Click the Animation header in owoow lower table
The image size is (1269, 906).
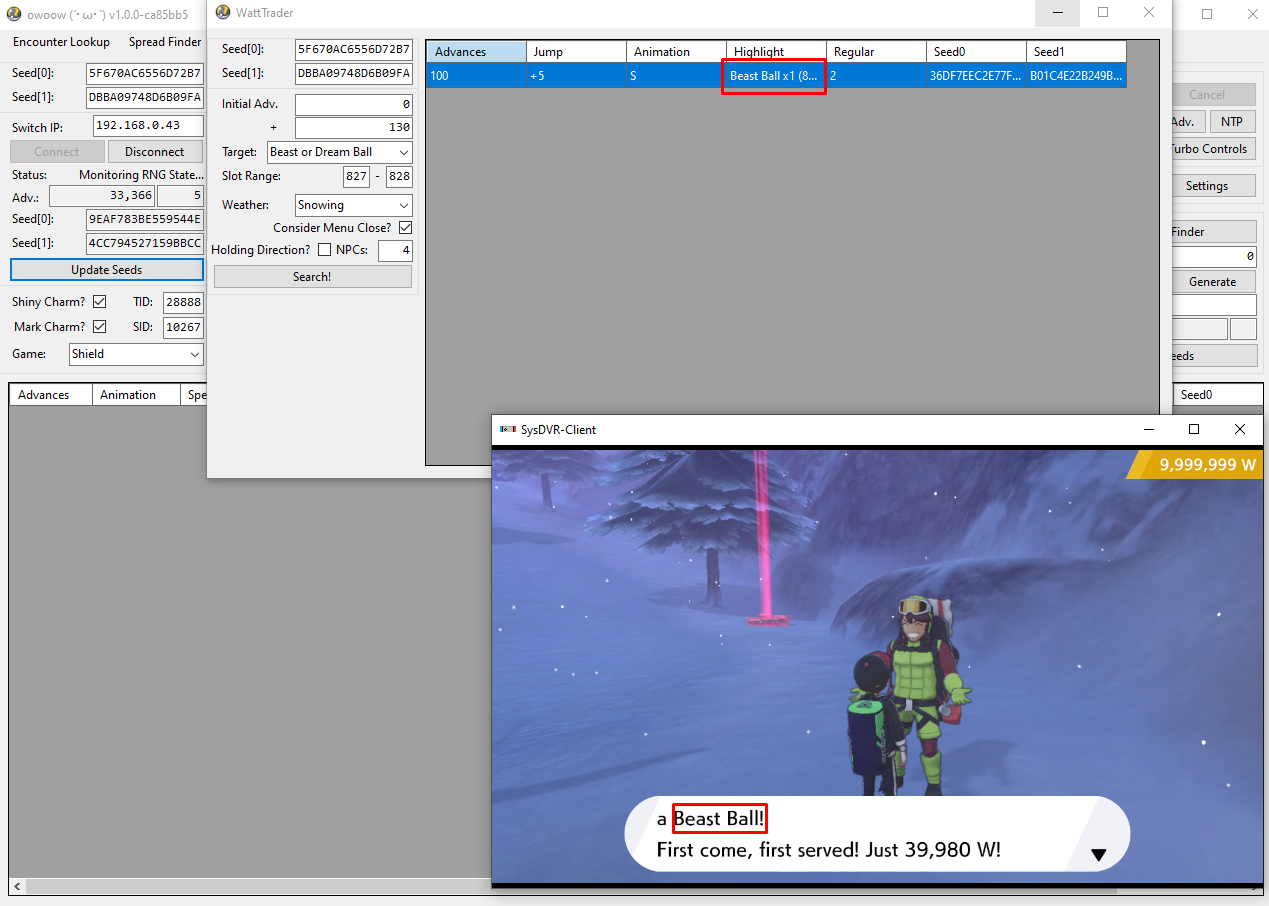coord(136,395)
